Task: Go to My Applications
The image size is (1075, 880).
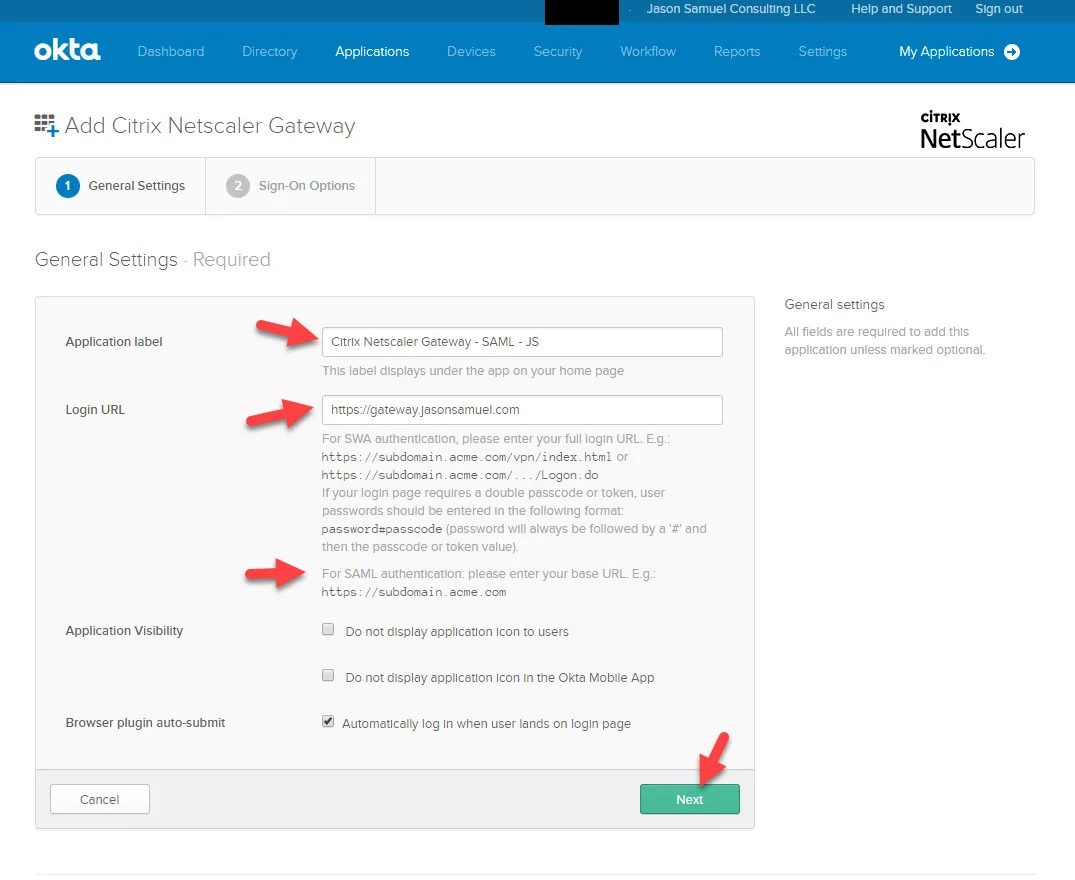Action: coord(946,51)
